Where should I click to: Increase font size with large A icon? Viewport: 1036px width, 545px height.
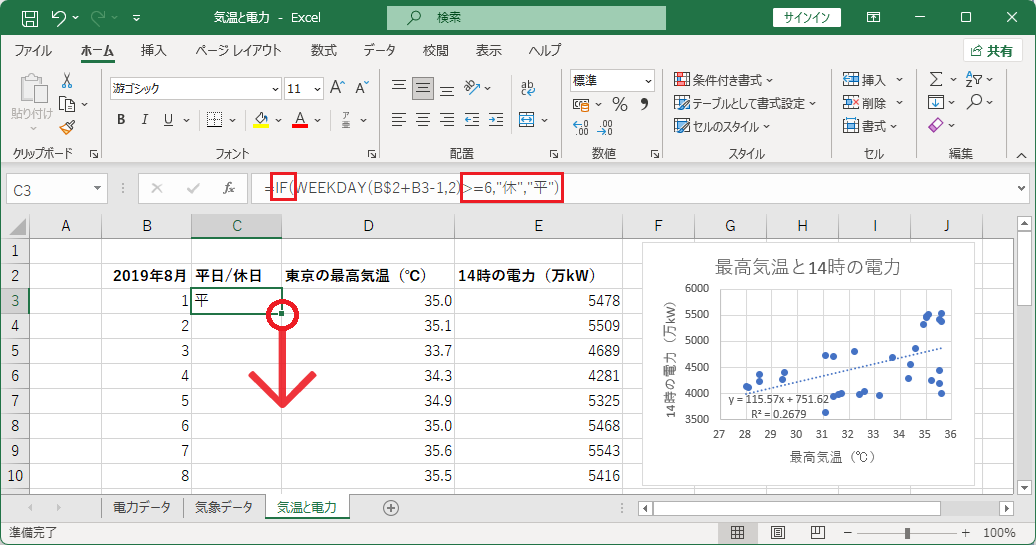tap(337, 88)
